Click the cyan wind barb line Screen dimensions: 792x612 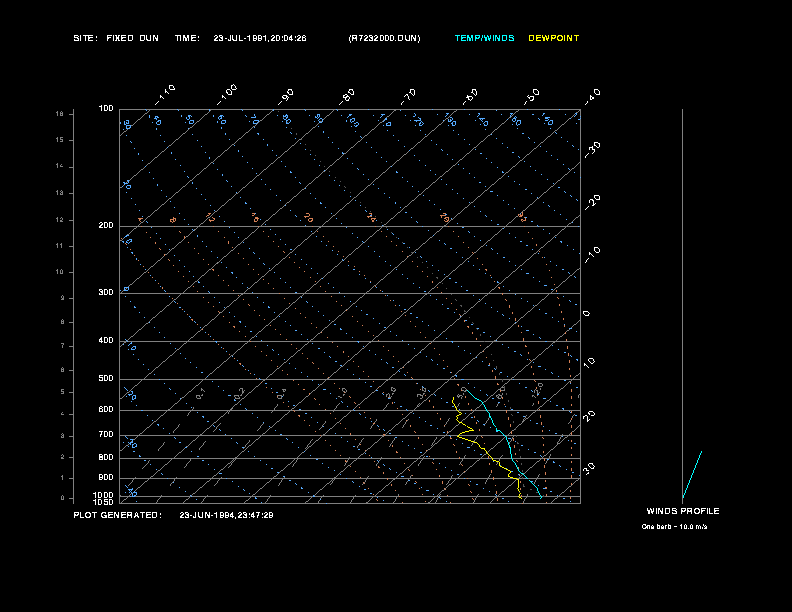click(692, 474)
